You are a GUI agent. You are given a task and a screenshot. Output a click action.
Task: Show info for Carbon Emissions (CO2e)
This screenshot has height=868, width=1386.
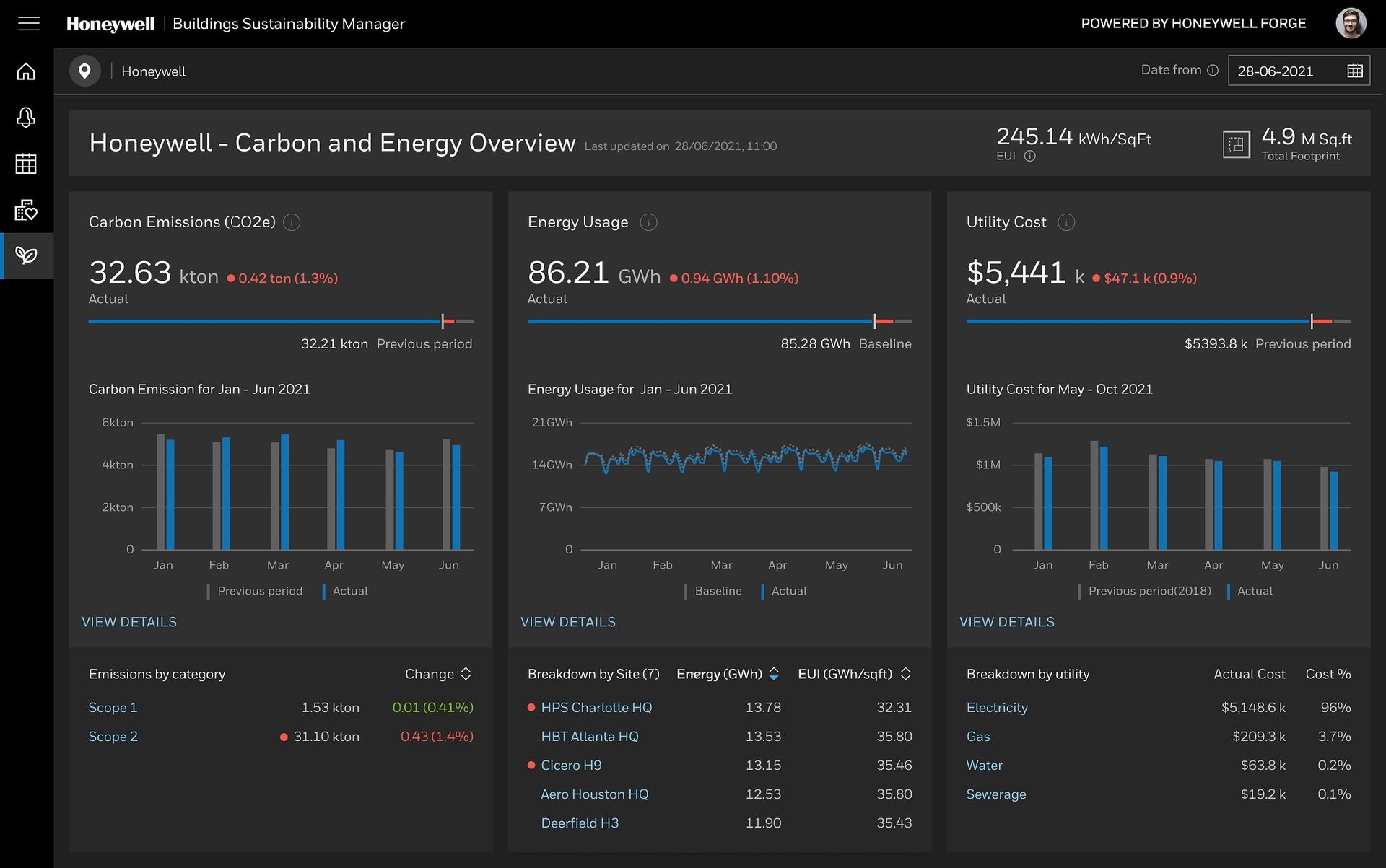(292, 222)
